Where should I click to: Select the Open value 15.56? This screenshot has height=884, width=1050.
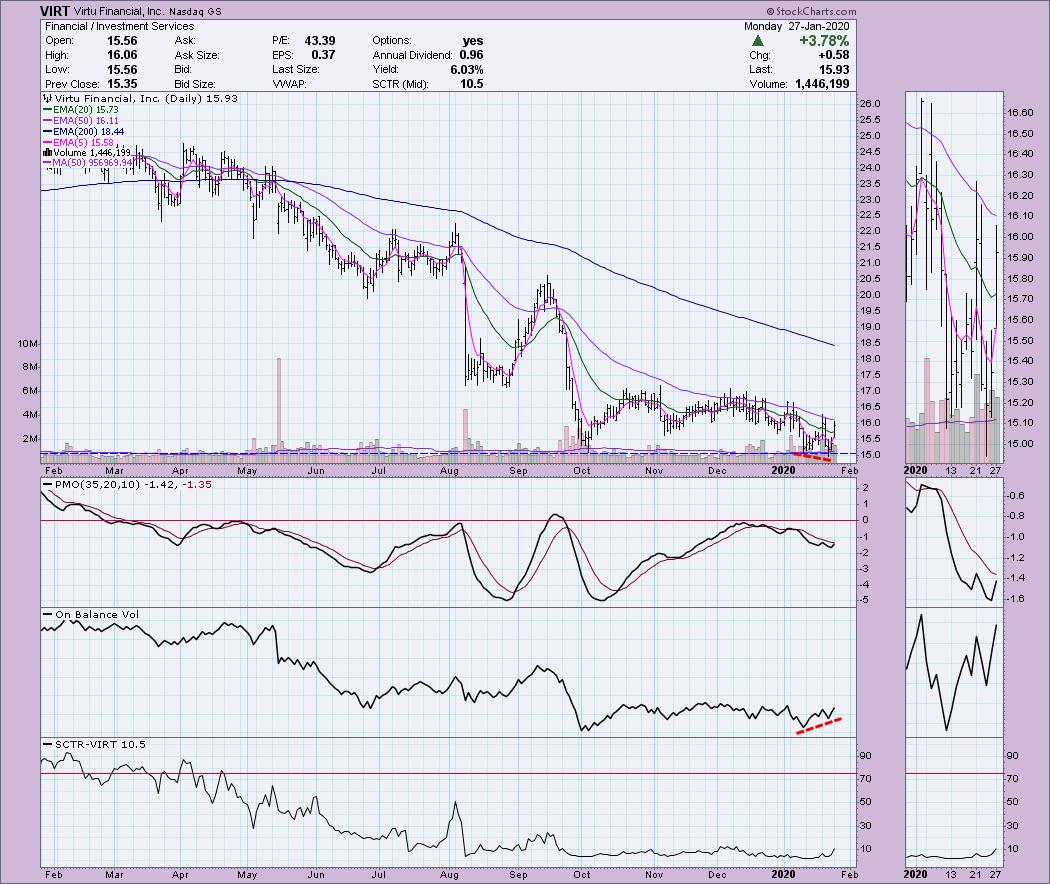coord(122,41)
